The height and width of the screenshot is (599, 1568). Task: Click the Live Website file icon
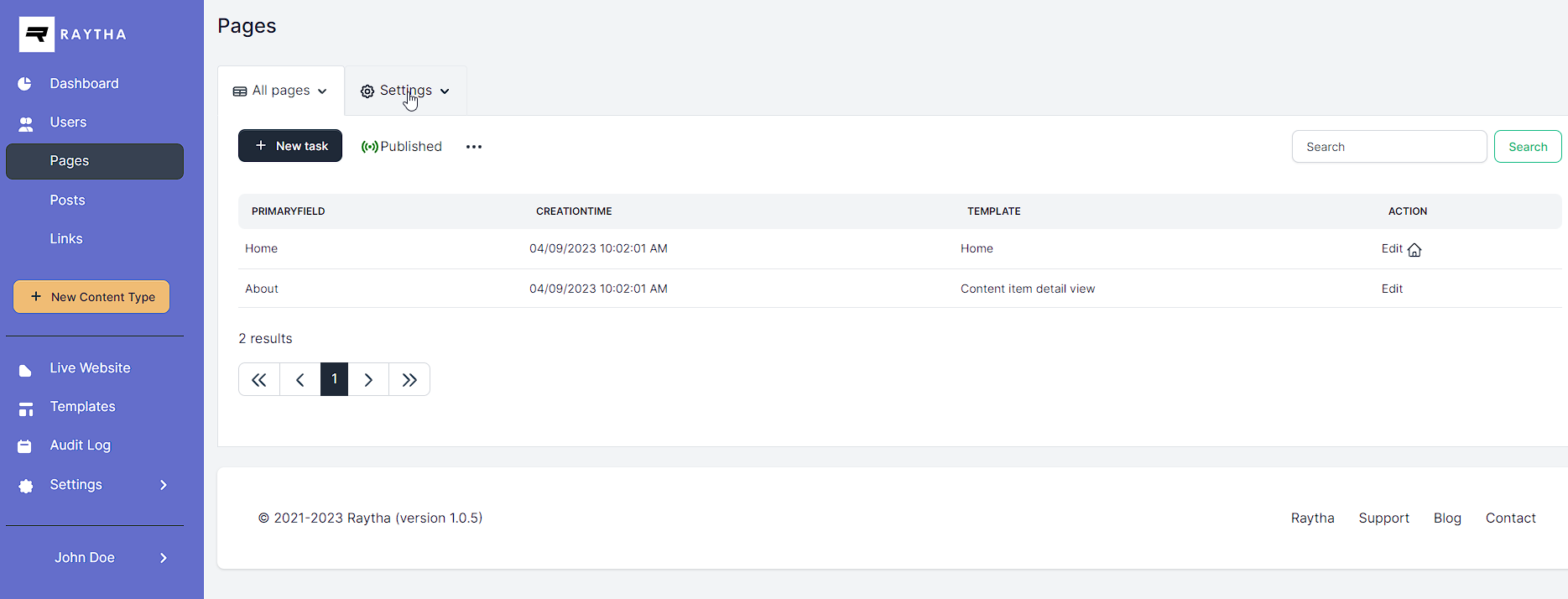[25, 370]
